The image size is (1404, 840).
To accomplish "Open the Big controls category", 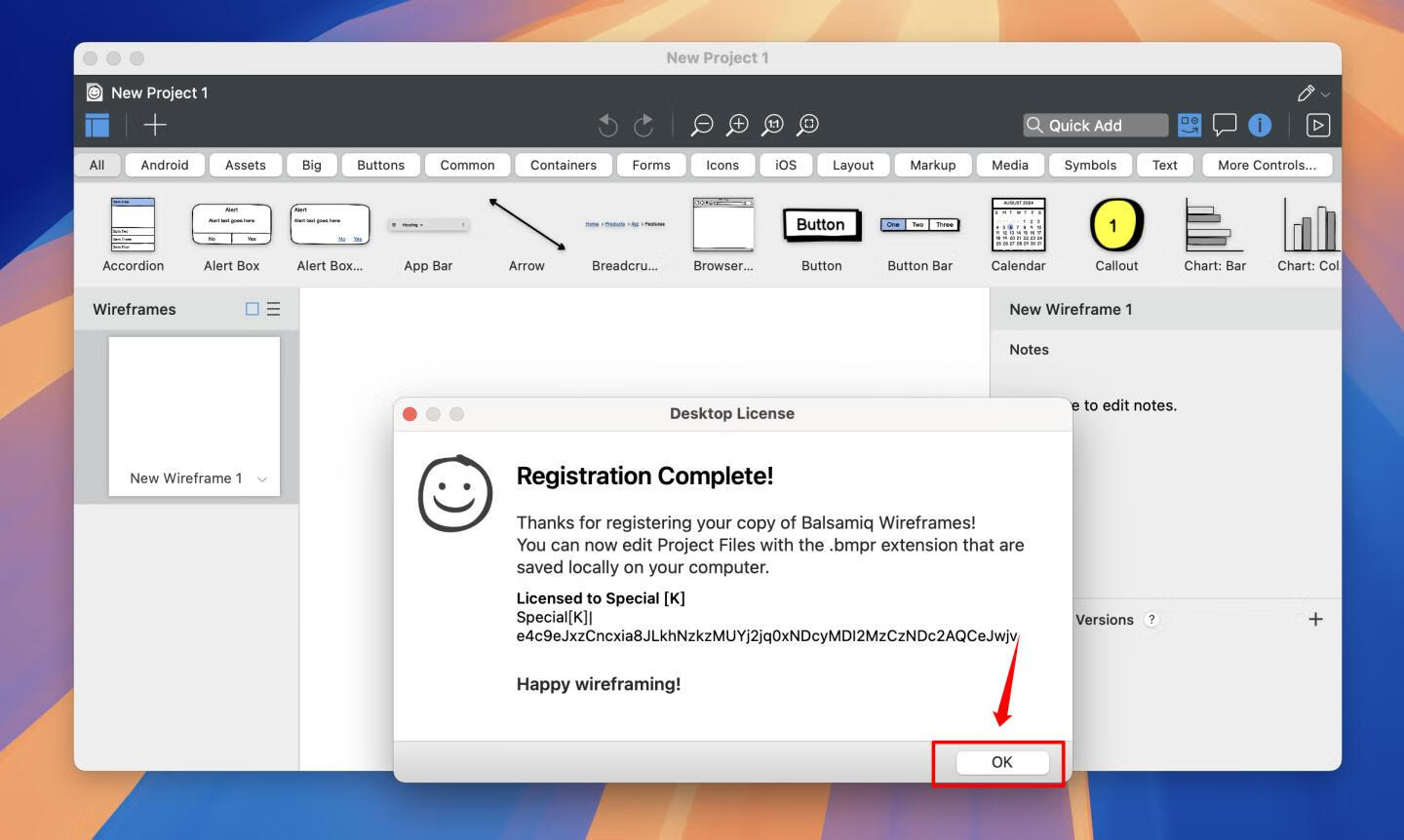I will pyautogui.click(x=312, y=165).
